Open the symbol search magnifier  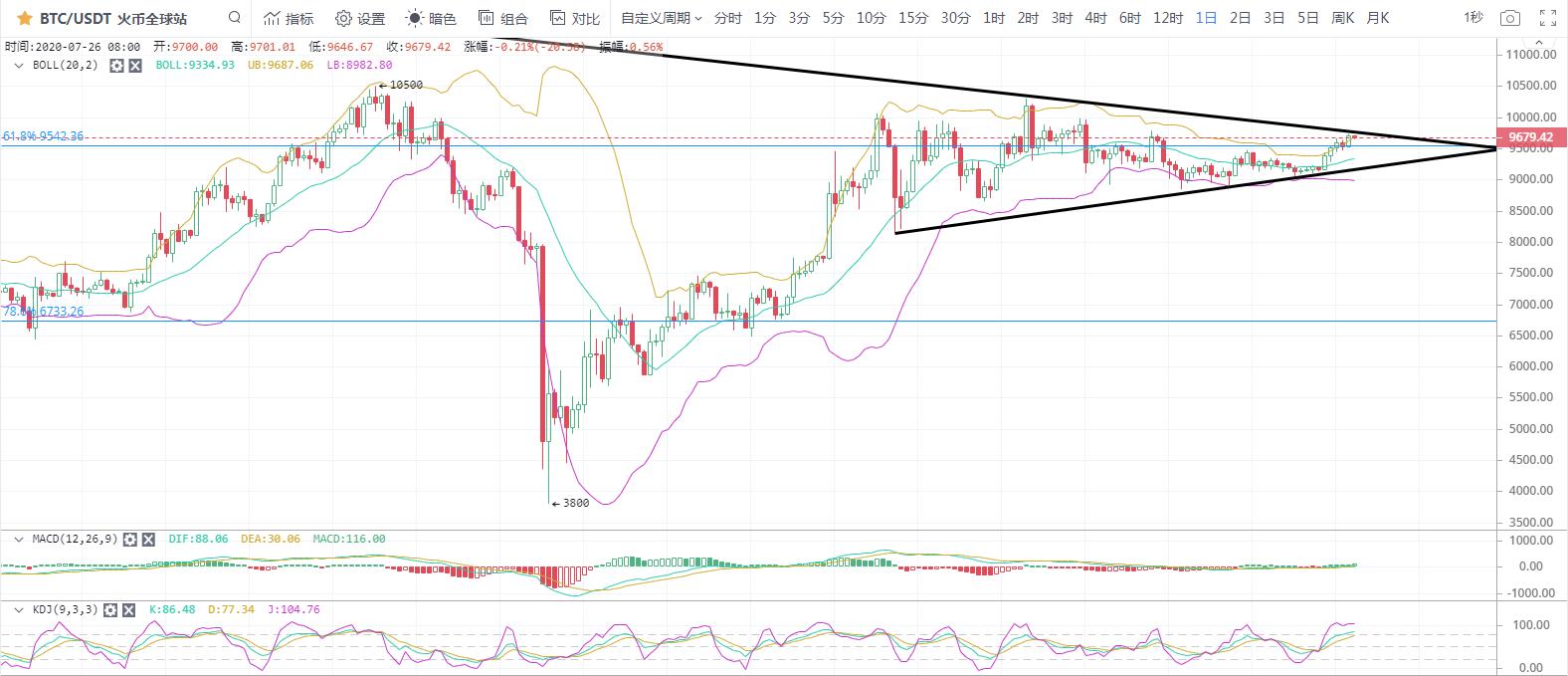[x=234, y=17]
